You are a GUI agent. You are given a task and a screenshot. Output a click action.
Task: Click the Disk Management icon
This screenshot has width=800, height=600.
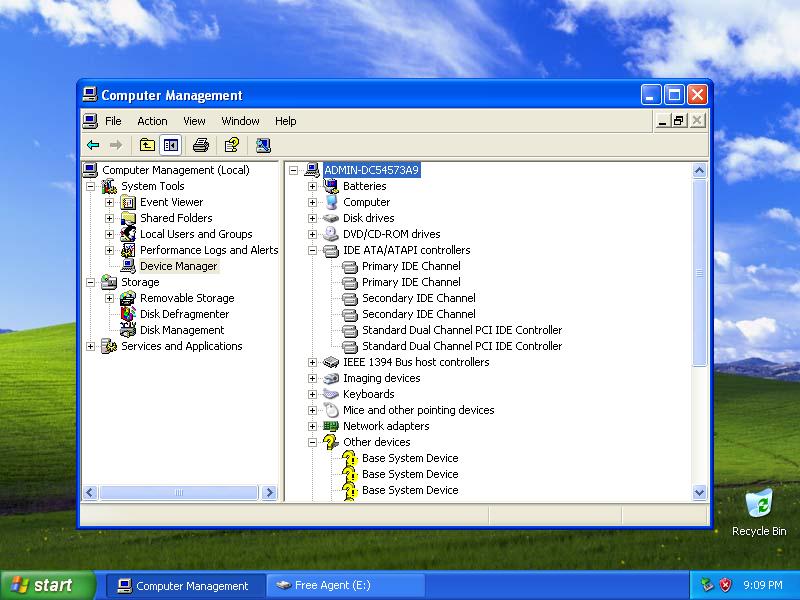tap(128, 330)
